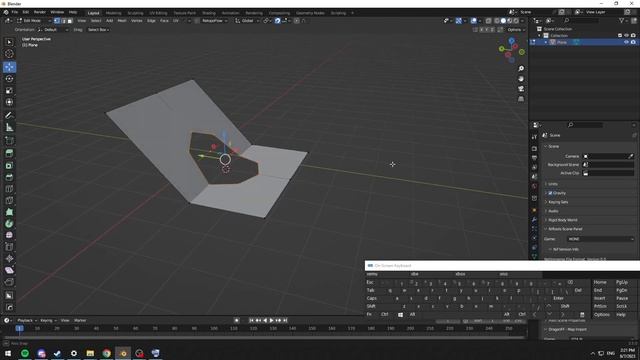Switch to the UV Editing workspace tab
This screenshot has height=360, width=640.
[x=158, y=13]
